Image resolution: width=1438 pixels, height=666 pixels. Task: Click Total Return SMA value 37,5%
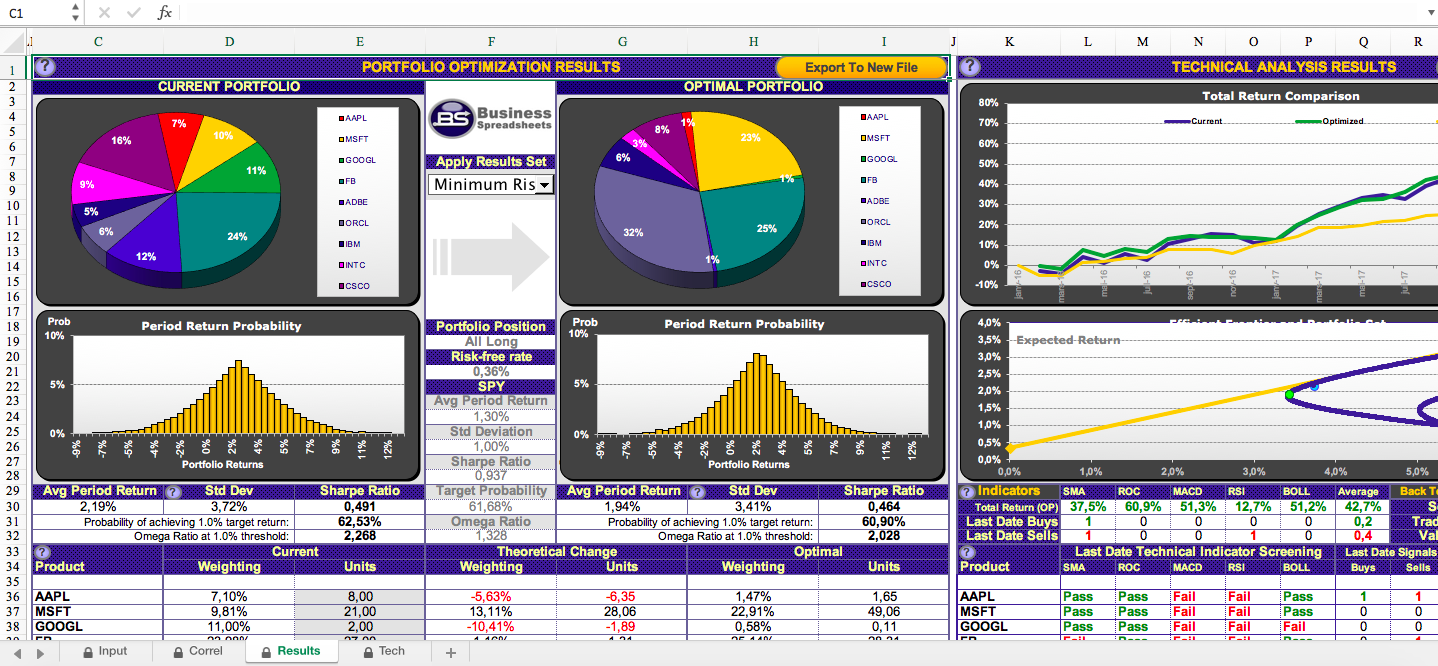[x=1087, y=507]
